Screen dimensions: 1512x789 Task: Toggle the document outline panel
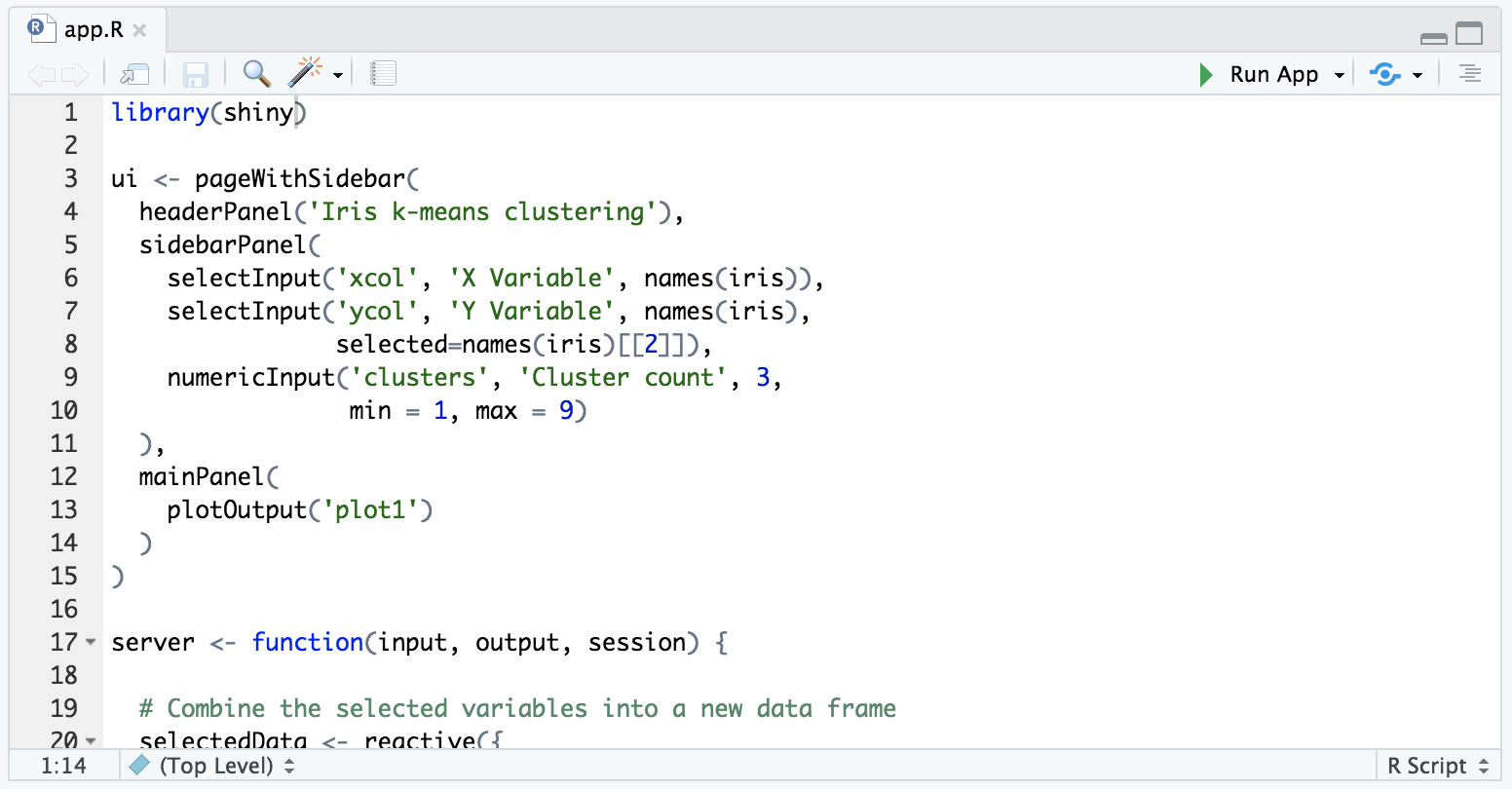pyautogui.click(x=1470, y=74)
